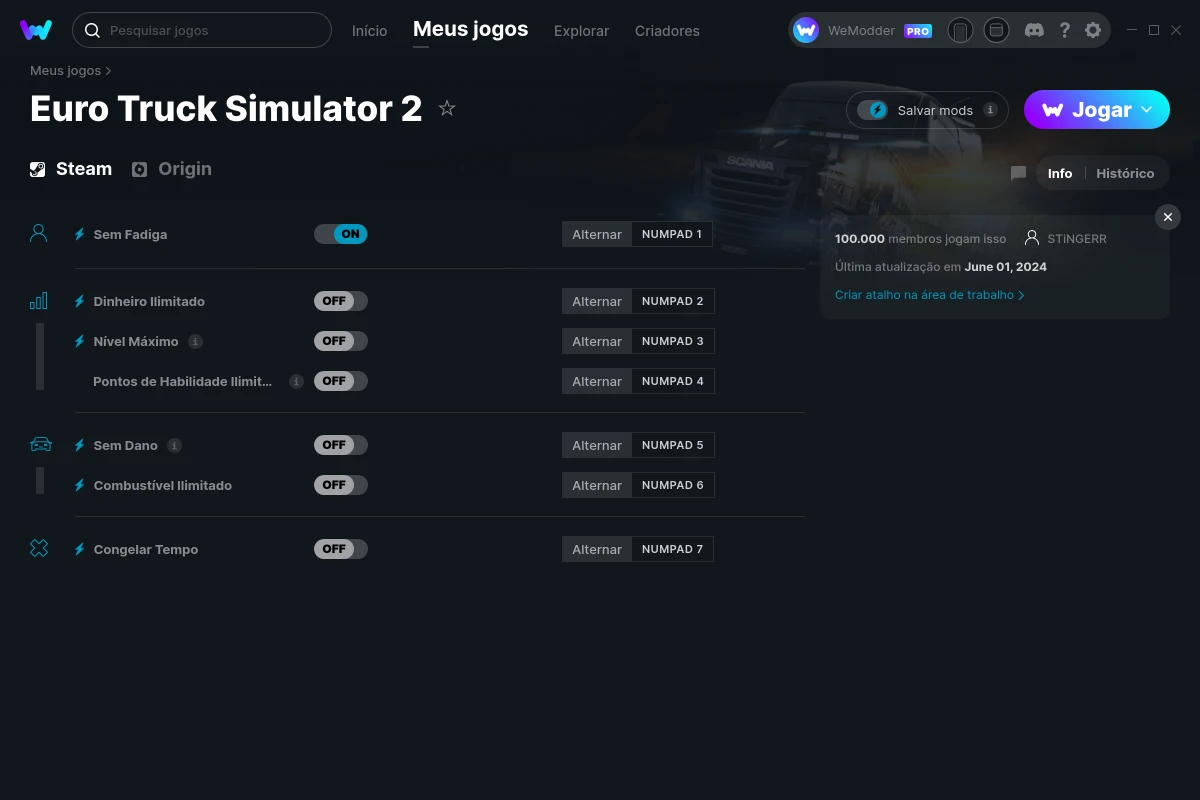Open settings with the gear icon
Viewport: 1200px width, 800px height.
(x=1093, y=30)
